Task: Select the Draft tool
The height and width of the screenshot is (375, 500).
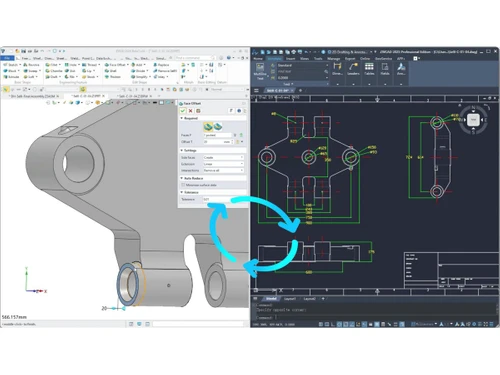Action: (x=52, y=77)
